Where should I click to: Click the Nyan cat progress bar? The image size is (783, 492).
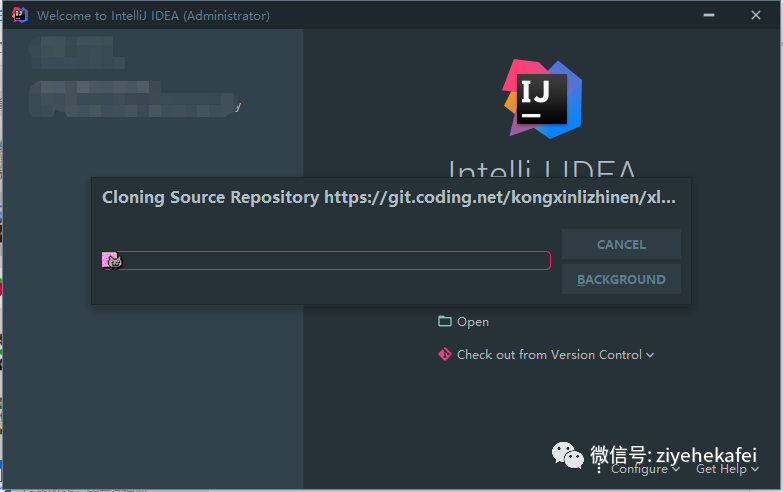(x=326, y=260)
